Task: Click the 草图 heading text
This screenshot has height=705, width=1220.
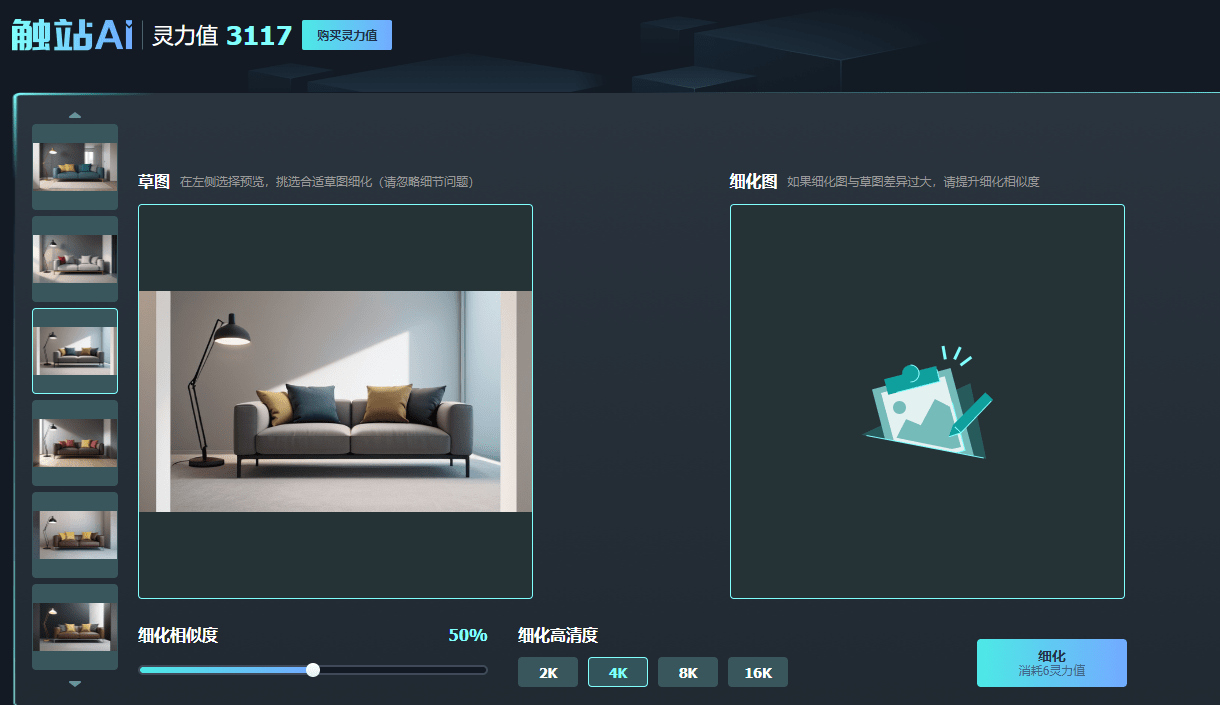Action: pyautogui.click(x=154, y=182)
